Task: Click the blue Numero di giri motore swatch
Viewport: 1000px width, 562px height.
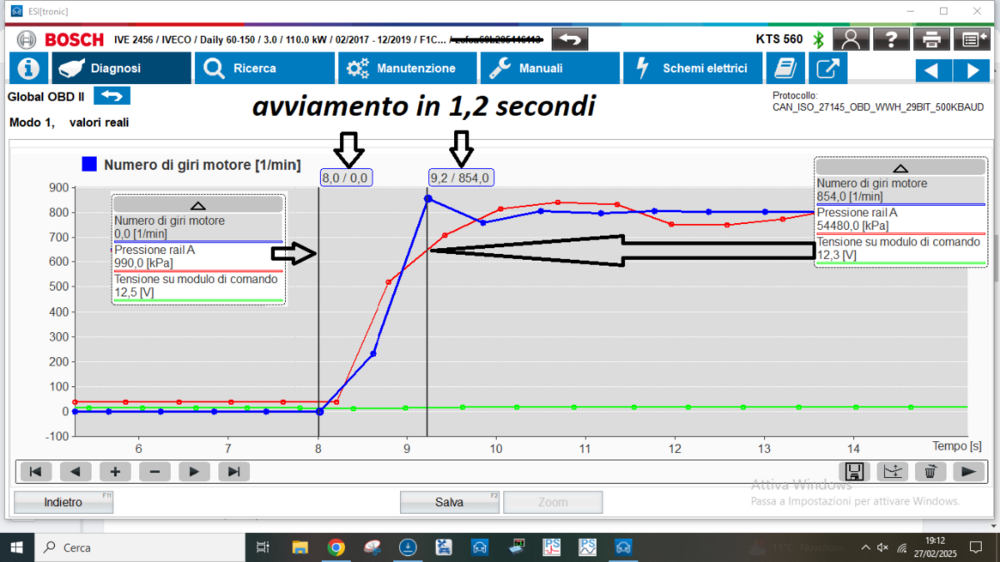Action: click(90, 165)
